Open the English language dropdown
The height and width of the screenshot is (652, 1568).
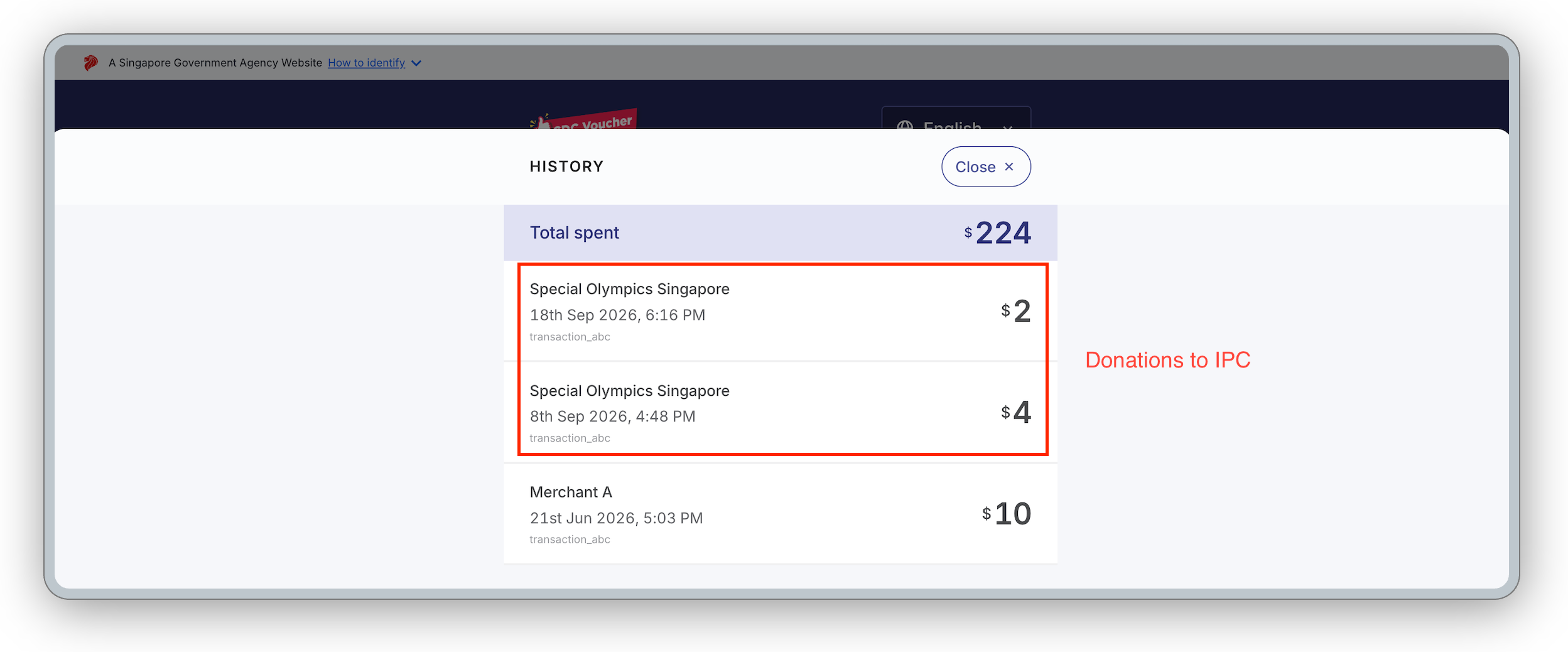(x=956, y=118)
